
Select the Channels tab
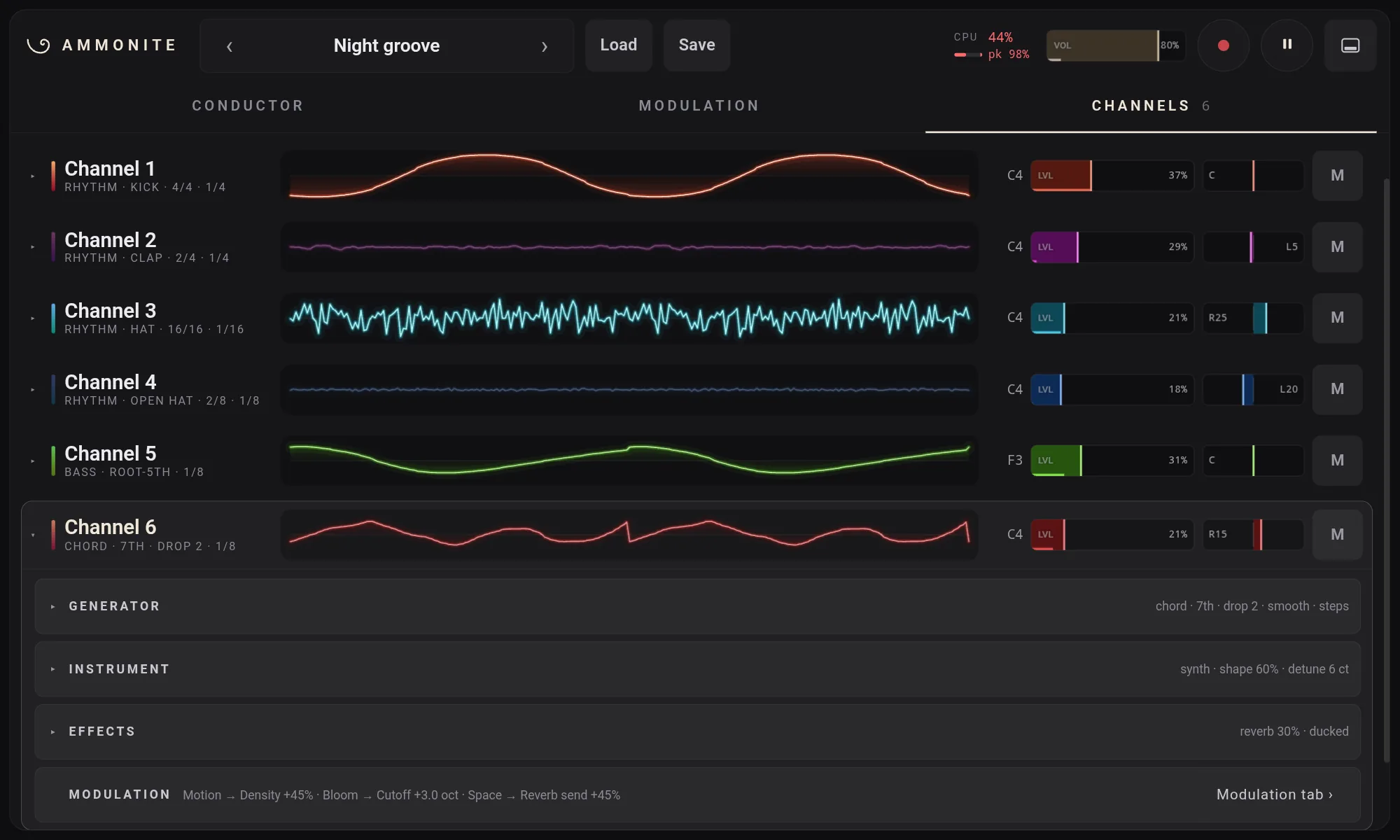1151,106
